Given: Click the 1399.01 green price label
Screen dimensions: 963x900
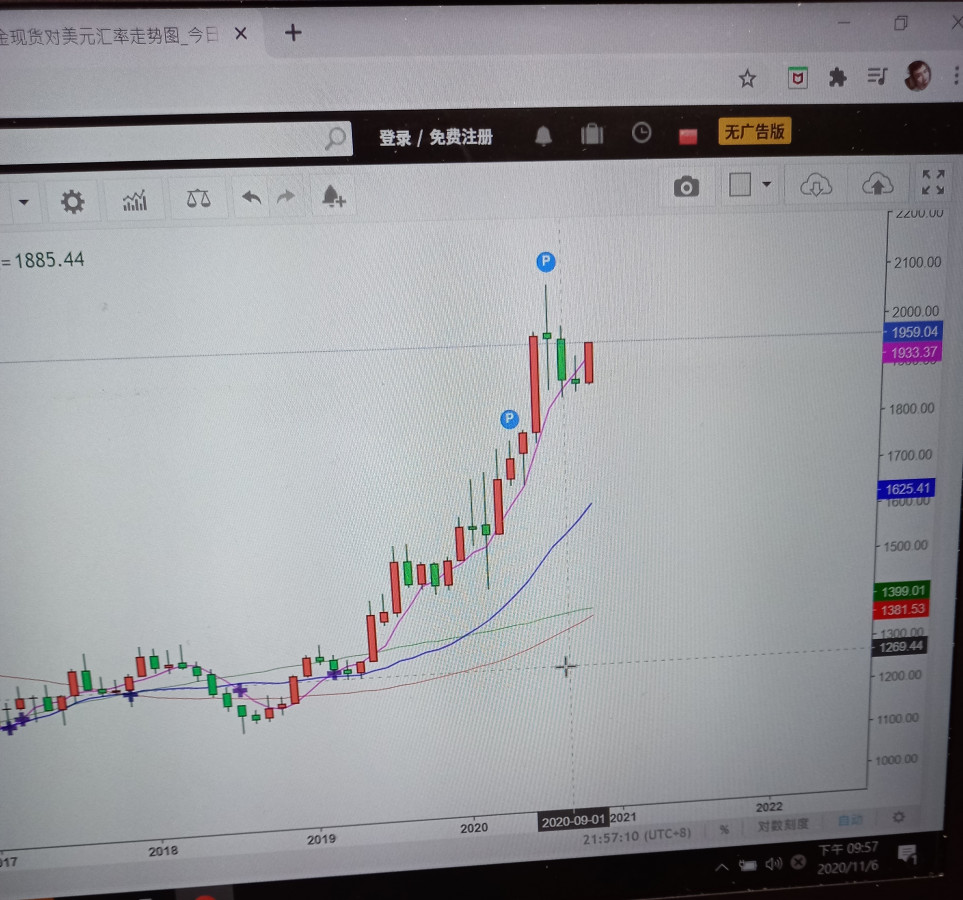Looking at the screenshot, I should (902, 591).
